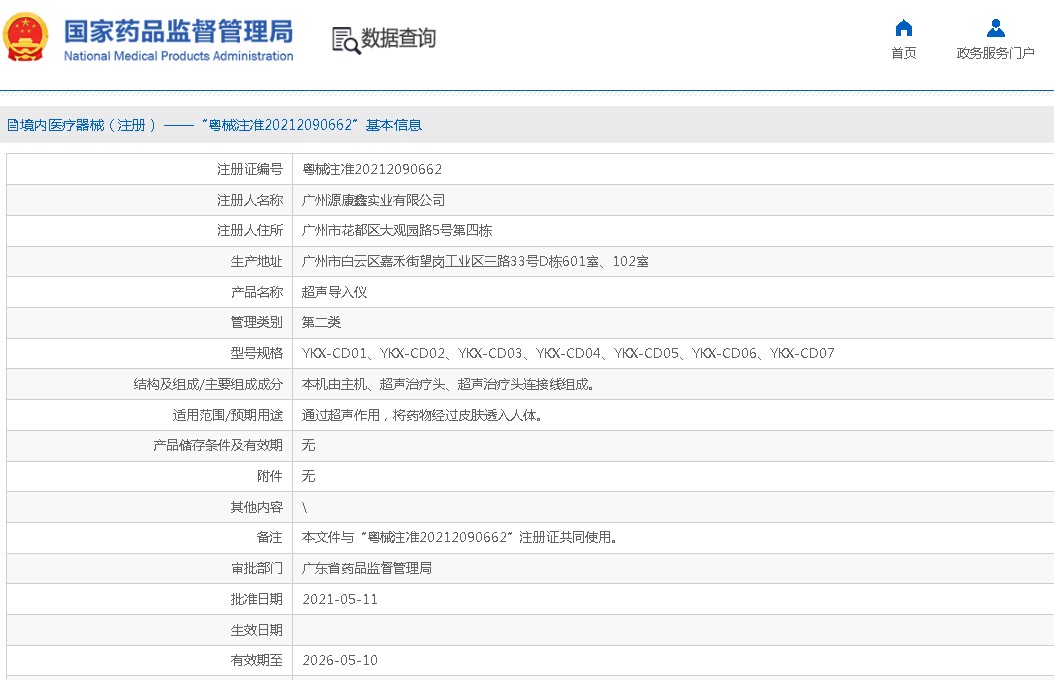Click the 产品名称 label
The image size is (1054, 680).
(x=257, y=292)
